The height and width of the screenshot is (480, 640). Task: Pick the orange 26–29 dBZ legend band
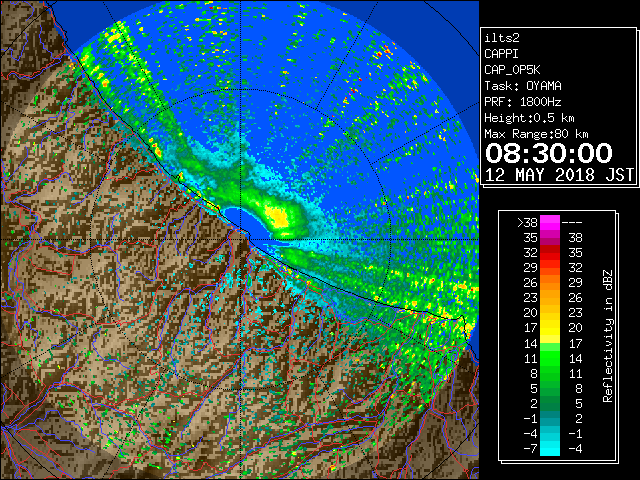pyautogui.click(x=550, y=283)
